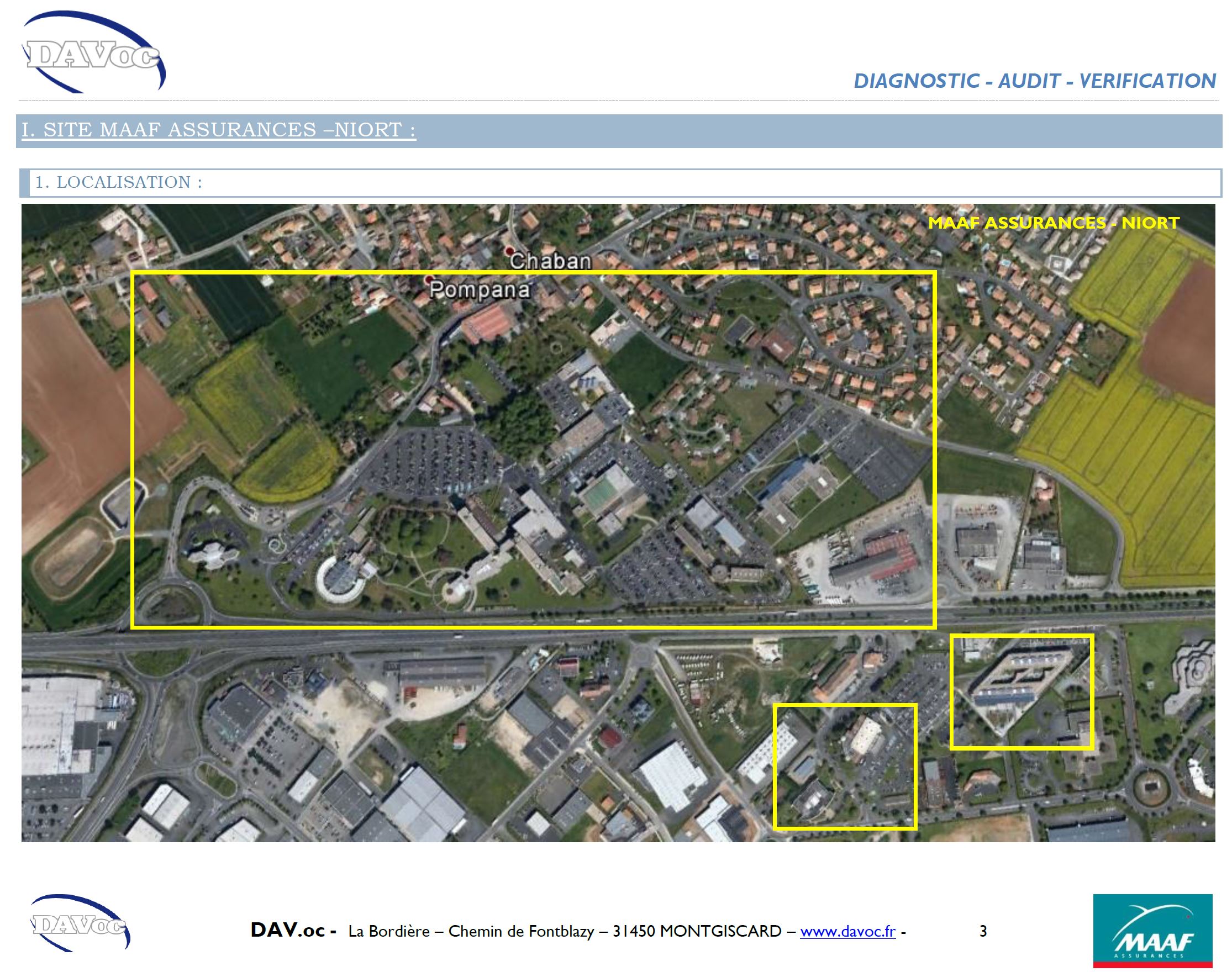Click the Pompana map label
This screenshot has height=972, width=1232.
click(x=480, y=289)
